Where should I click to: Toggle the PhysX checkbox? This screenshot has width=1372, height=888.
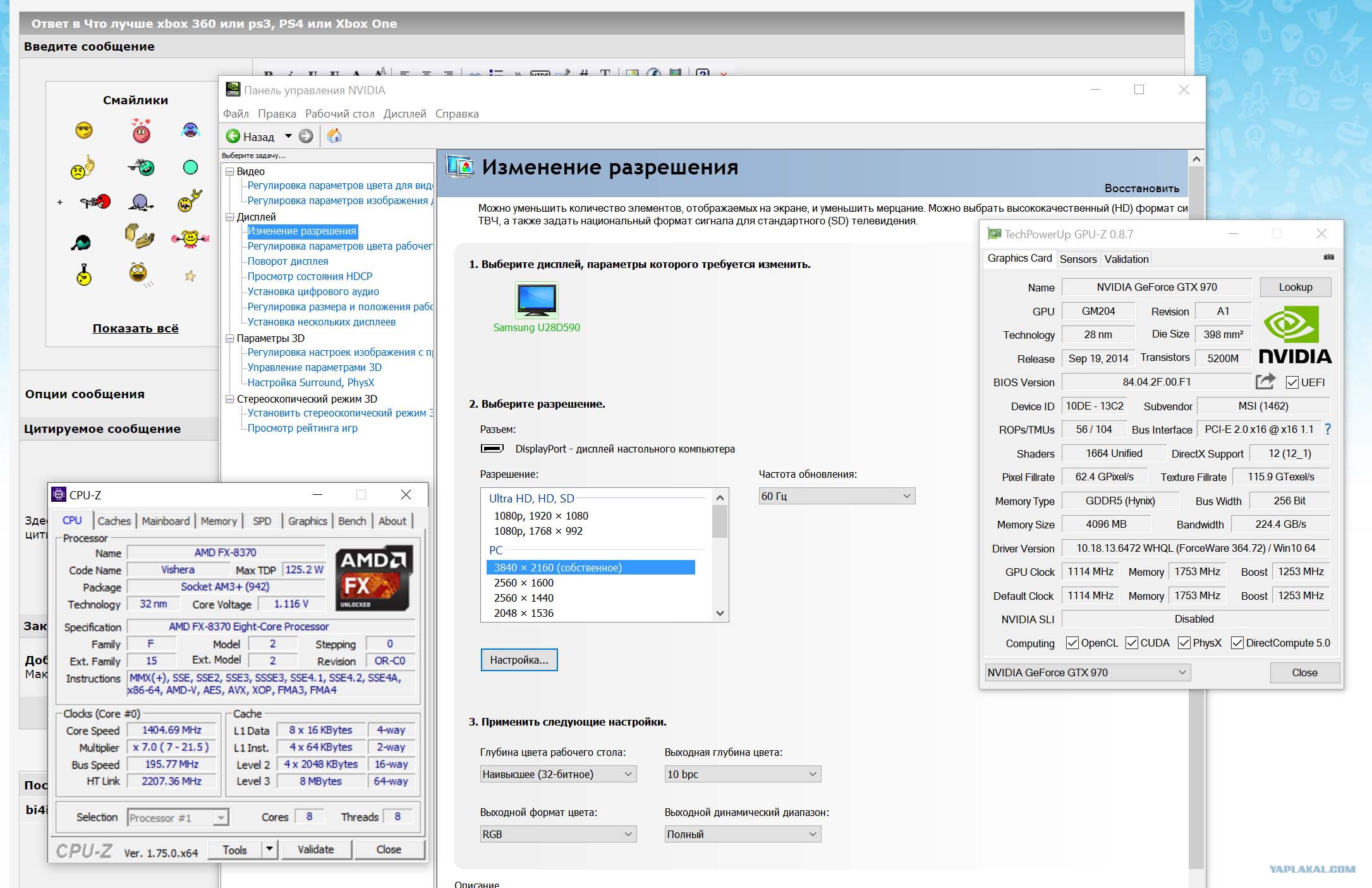tap(1184, 643)
